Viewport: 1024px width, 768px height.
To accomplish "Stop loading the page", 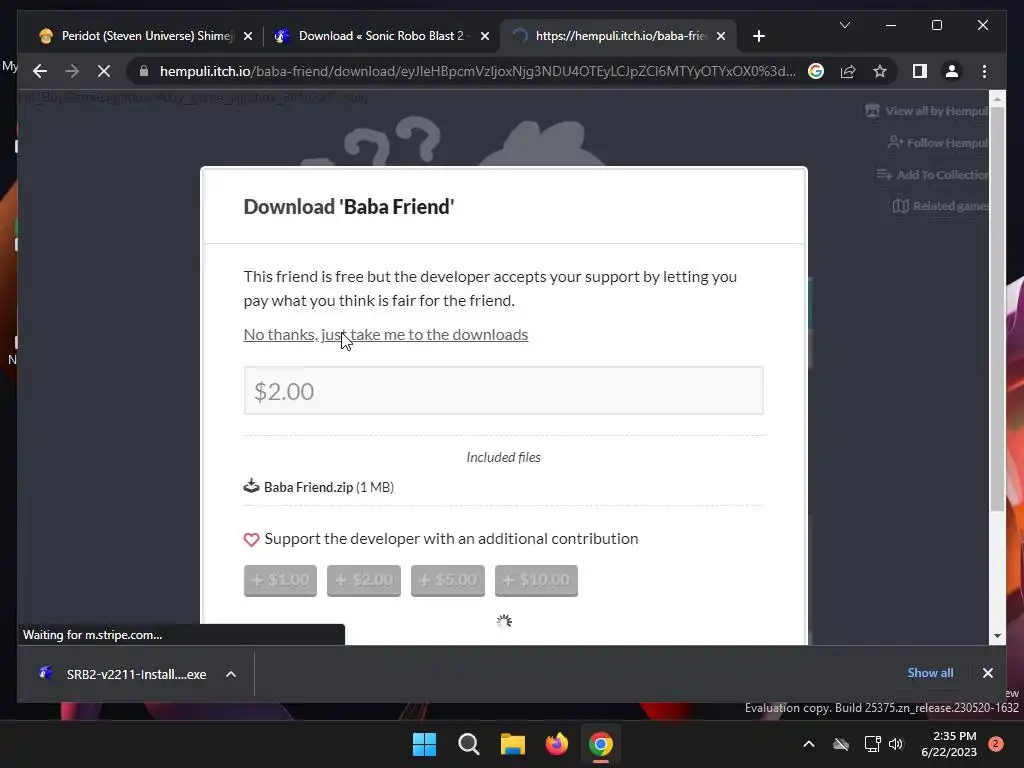I will point(104,71).
